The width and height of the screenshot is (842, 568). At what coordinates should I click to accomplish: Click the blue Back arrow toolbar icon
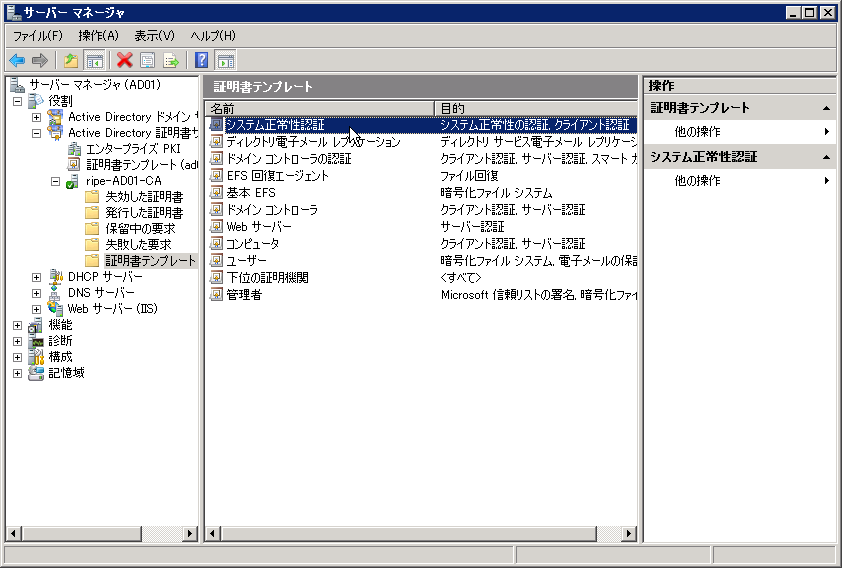(x=17, y=60)
